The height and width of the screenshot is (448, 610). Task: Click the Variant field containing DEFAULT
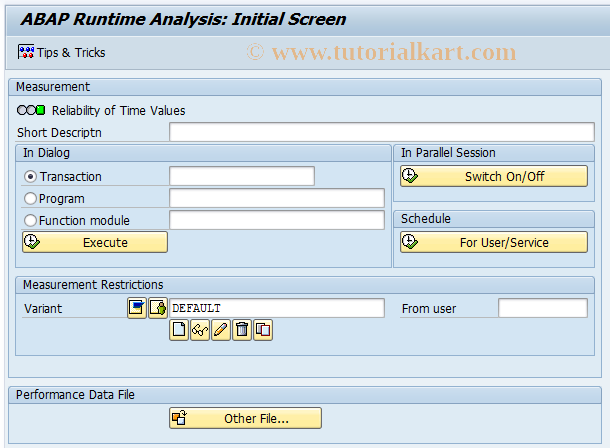tap(277, 308)
